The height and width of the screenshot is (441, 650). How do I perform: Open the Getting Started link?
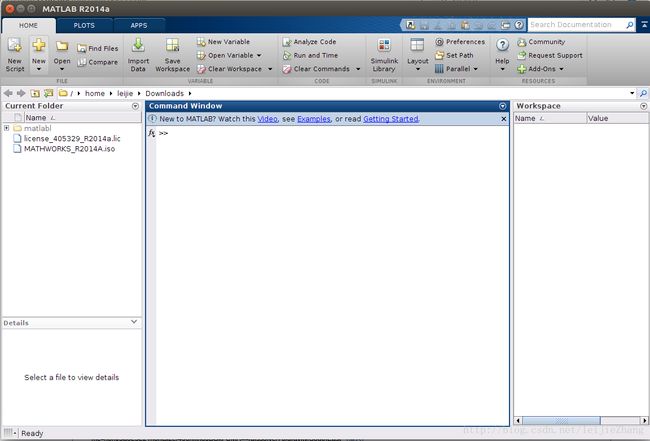(x=391, y=119)
